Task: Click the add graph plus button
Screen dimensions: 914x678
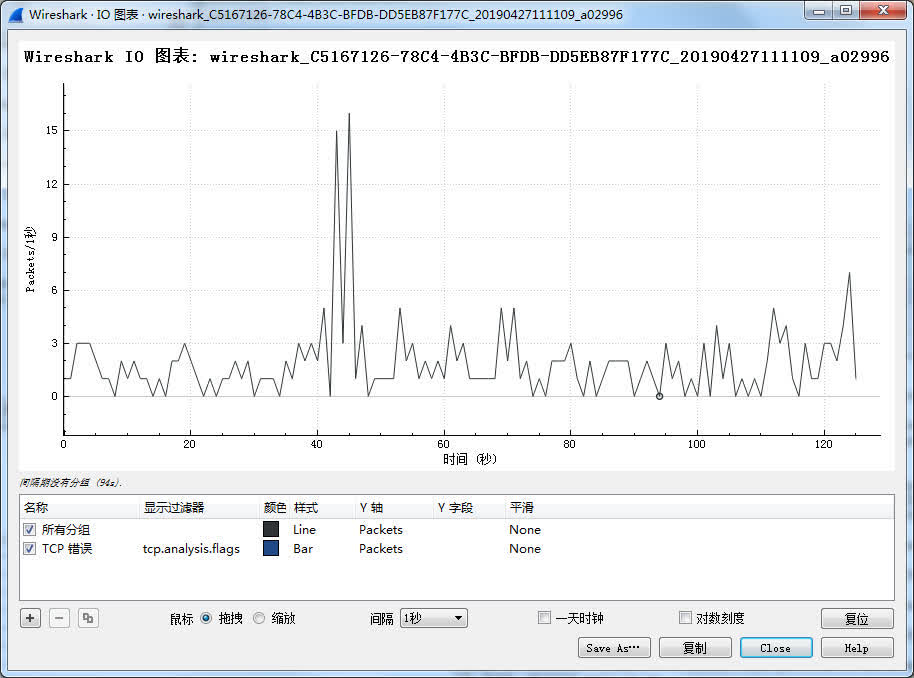Action: click(x=31, y=618)
